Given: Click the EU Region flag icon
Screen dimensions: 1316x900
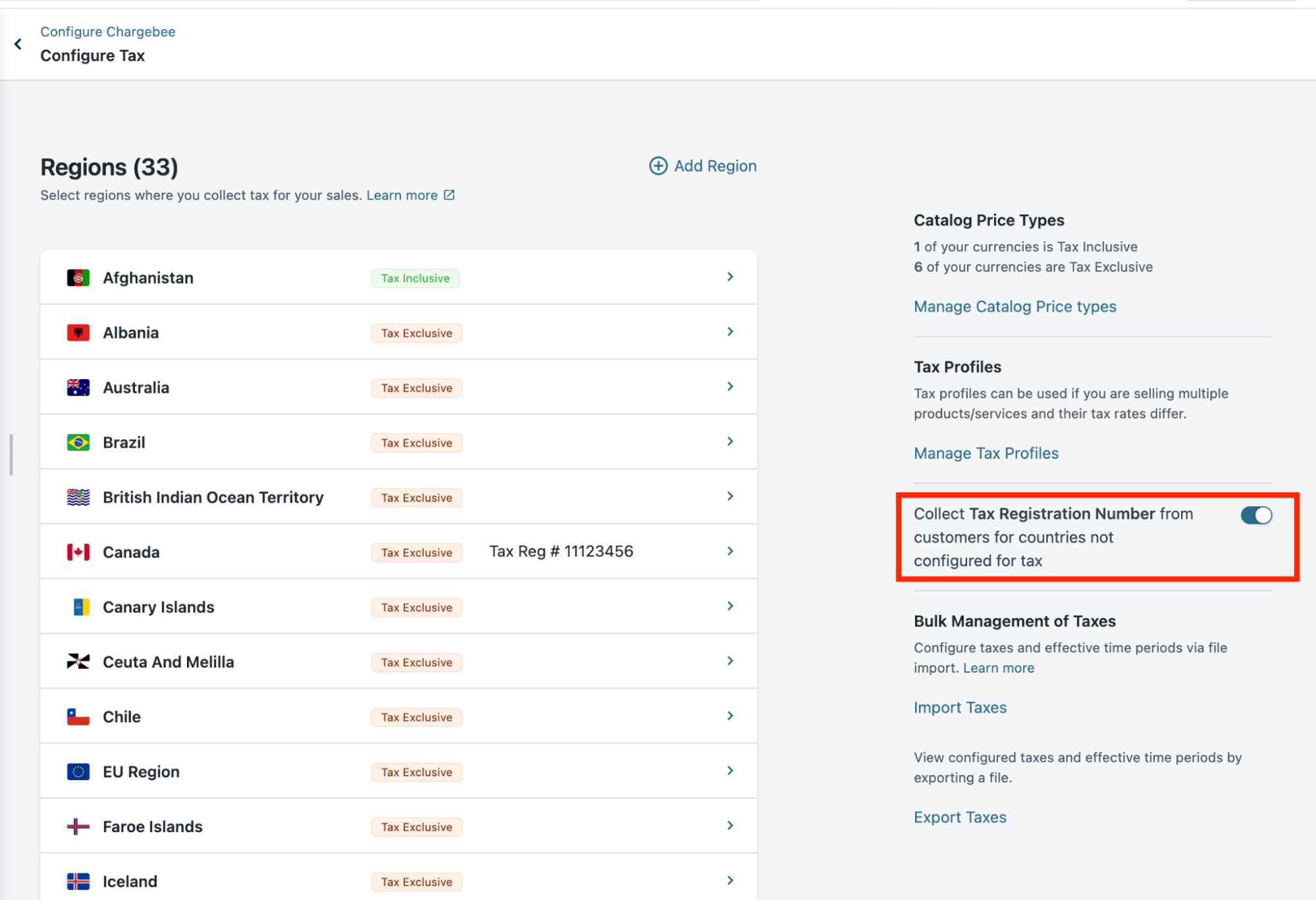Looking at the screenshot, I should 78,772.
